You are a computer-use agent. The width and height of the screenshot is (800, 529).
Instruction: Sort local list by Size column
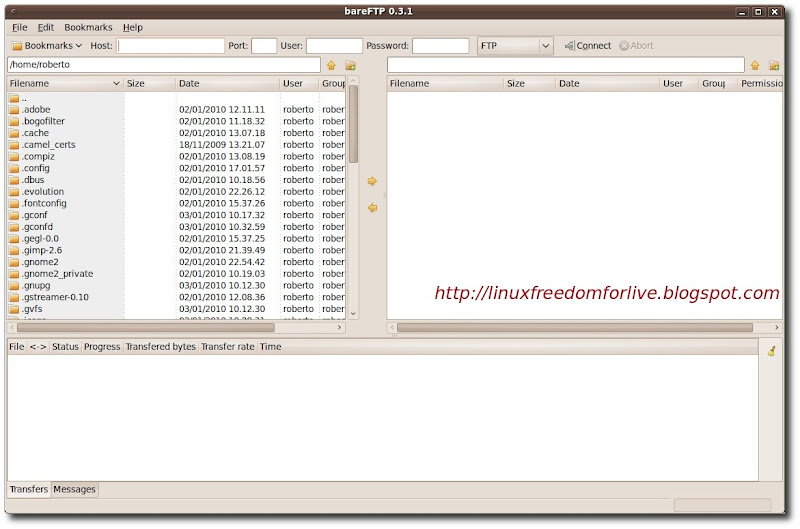pyautogui.click(x=149, y=83)
